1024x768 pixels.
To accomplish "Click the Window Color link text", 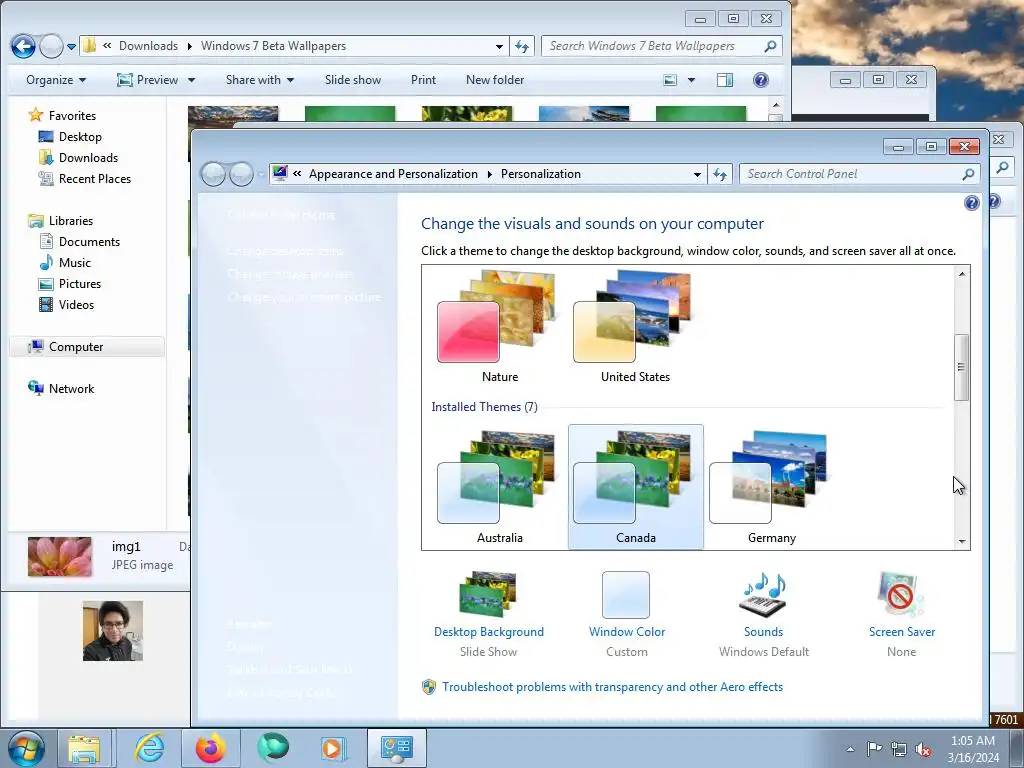I will tap(626, 632).
